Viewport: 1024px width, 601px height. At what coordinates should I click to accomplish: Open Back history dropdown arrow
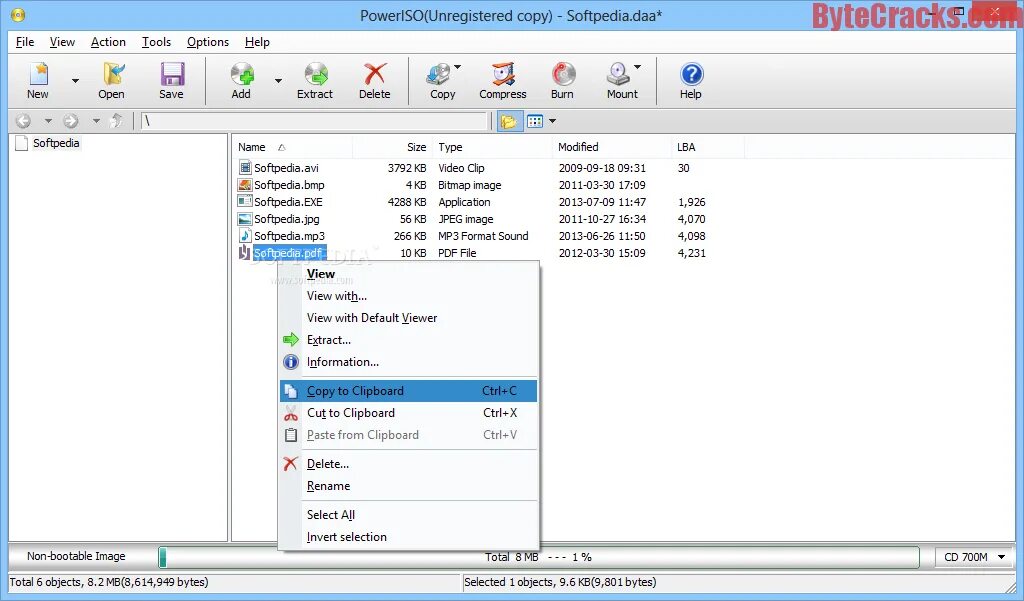click(48, 121)
